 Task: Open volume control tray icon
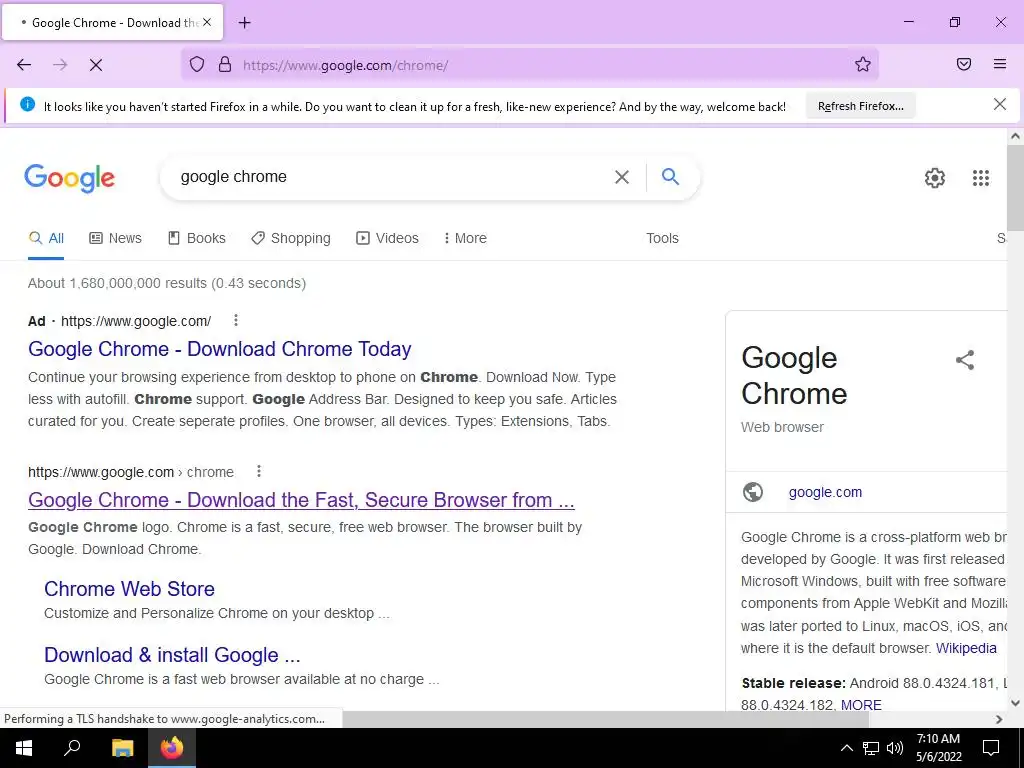click(x=895, y=748)
